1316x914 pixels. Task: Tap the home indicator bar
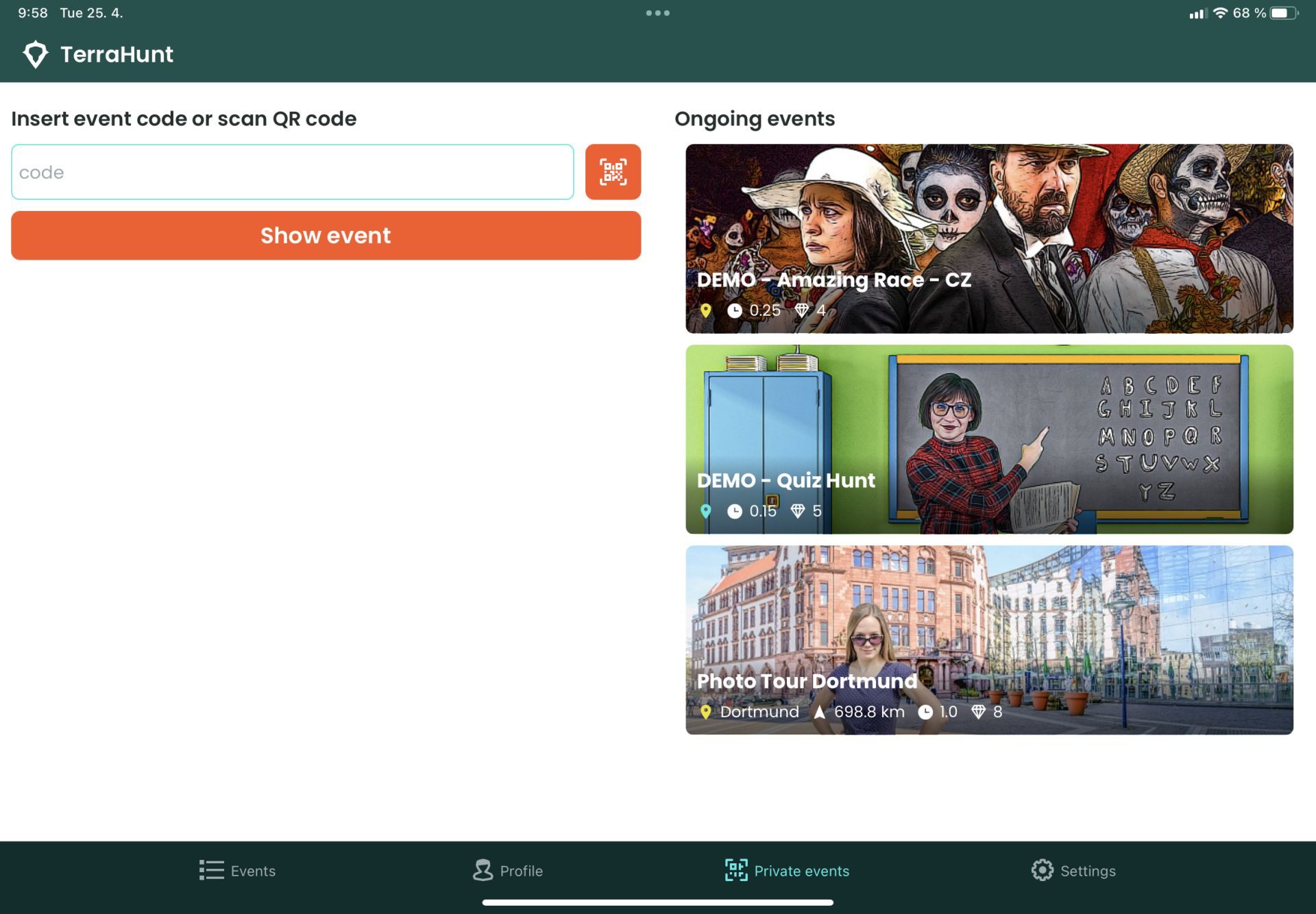point(658,902)
